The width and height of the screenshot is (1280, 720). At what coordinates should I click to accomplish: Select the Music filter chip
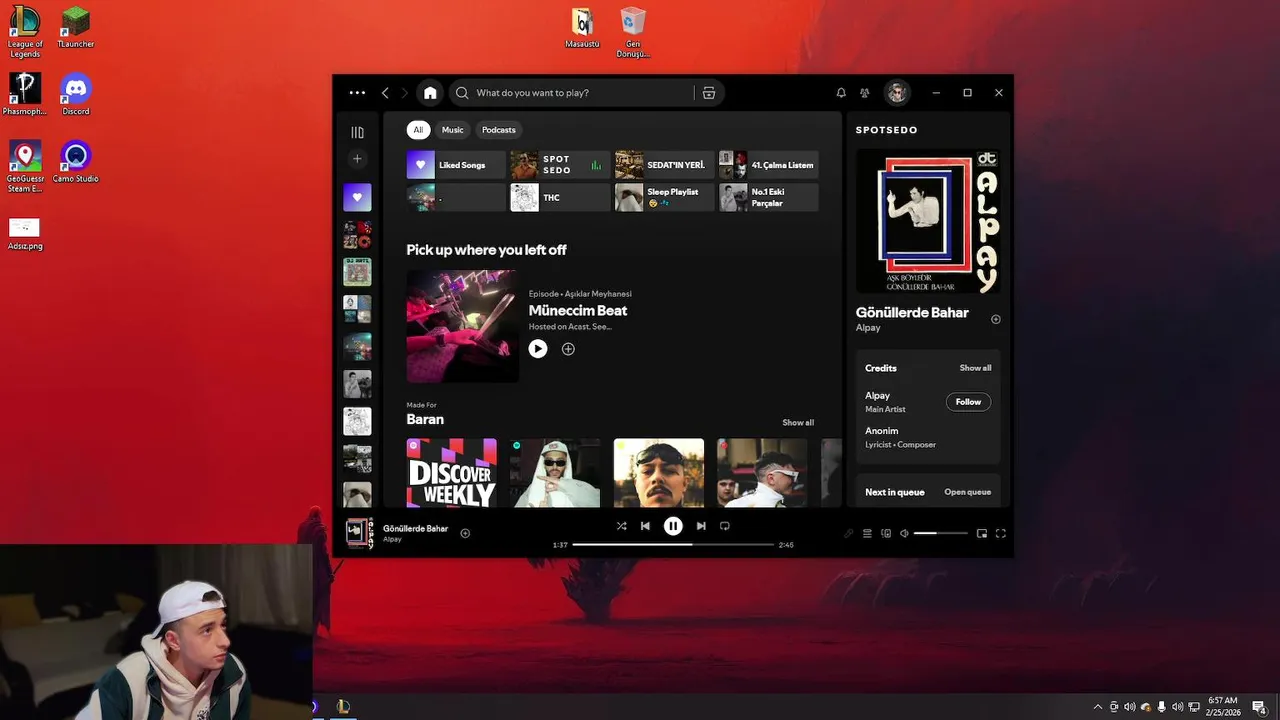(x=453, y=130)
